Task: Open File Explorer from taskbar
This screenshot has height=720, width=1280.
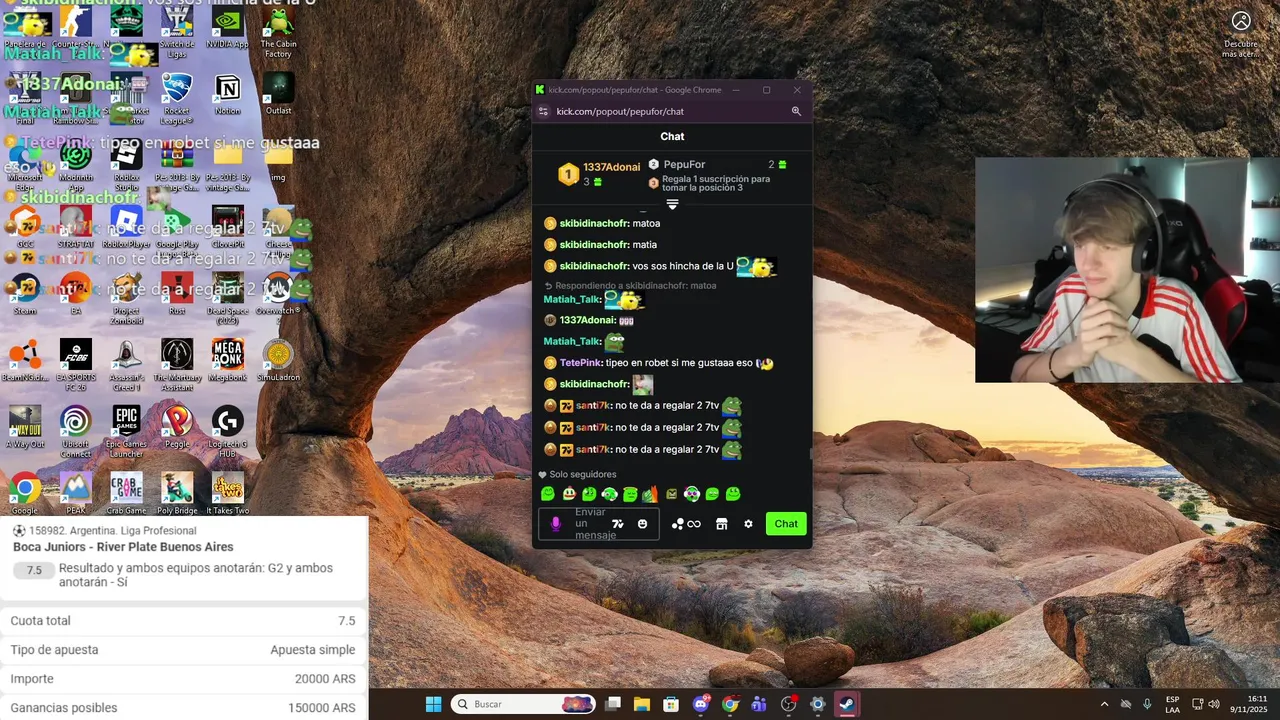Action: pyautogui.click(x=642, y=704)
